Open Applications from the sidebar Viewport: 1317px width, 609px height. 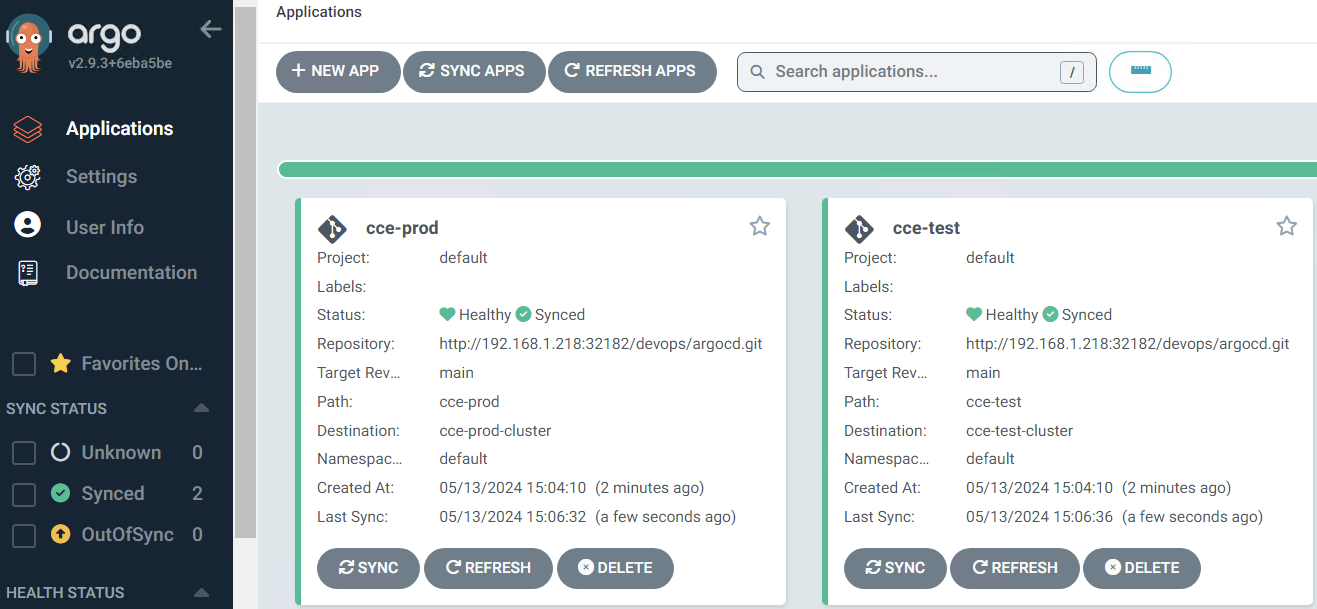click(119, 129)
